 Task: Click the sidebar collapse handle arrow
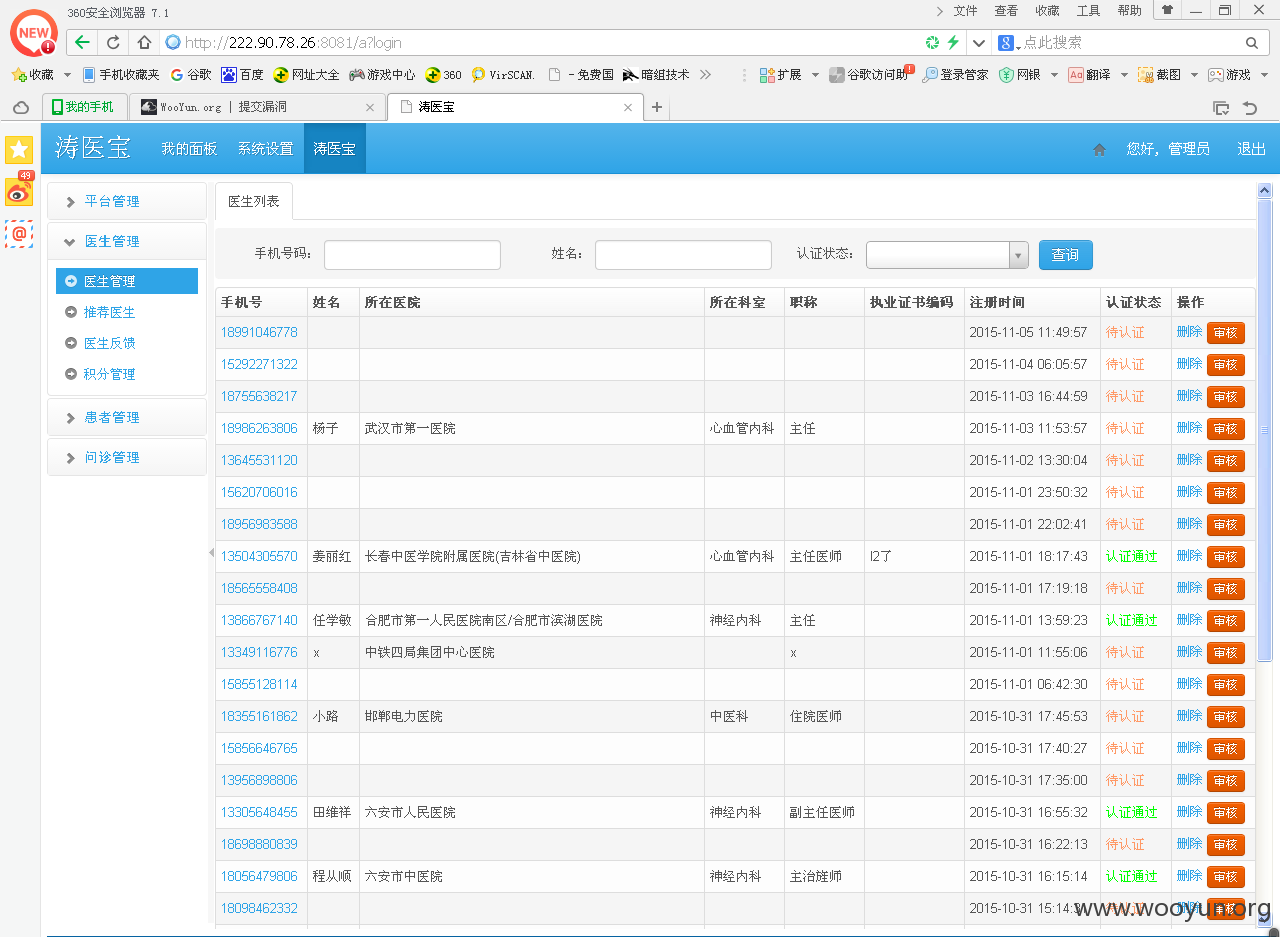(x=211, y=553)
